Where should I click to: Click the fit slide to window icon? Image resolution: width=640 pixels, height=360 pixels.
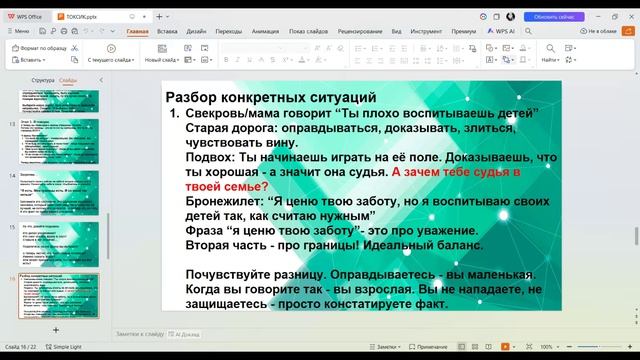click(529, 347)
